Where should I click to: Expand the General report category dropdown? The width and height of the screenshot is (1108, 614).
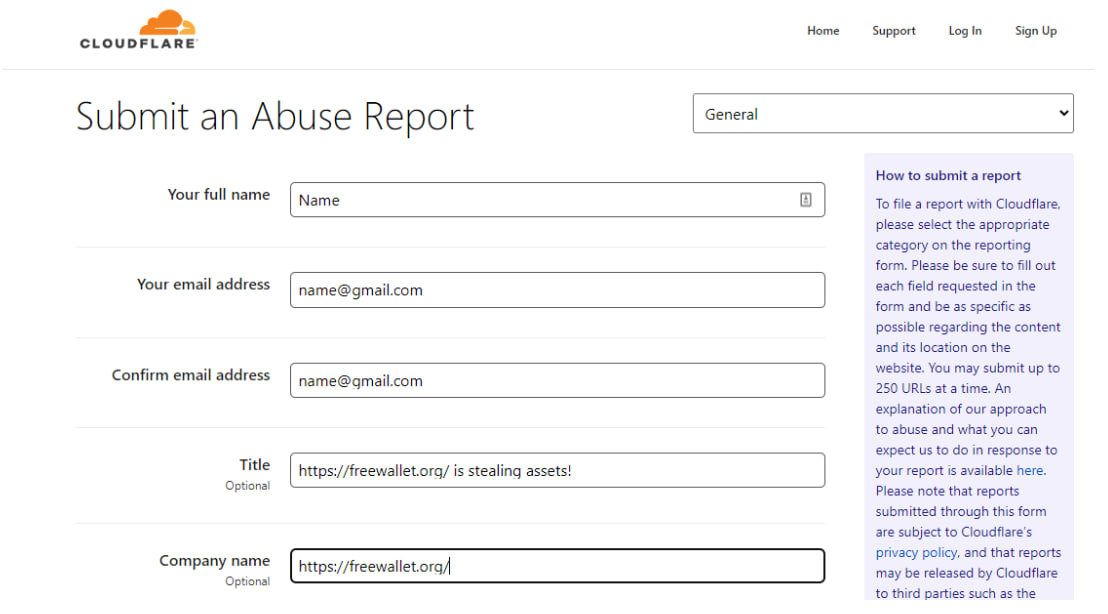tap(883, 114)
